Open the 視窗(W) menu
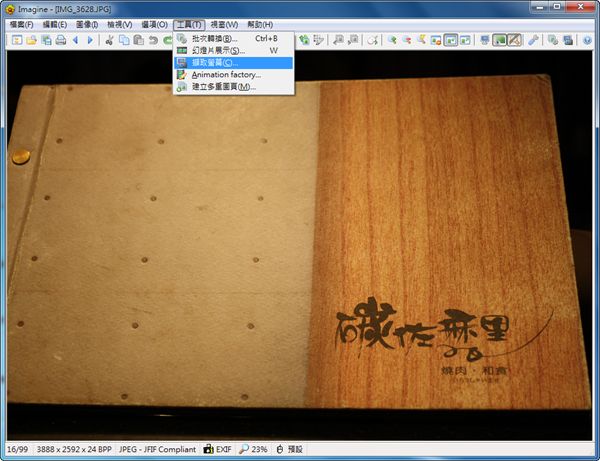The height and width of the screenshot is (461, 600). (224, 25)
